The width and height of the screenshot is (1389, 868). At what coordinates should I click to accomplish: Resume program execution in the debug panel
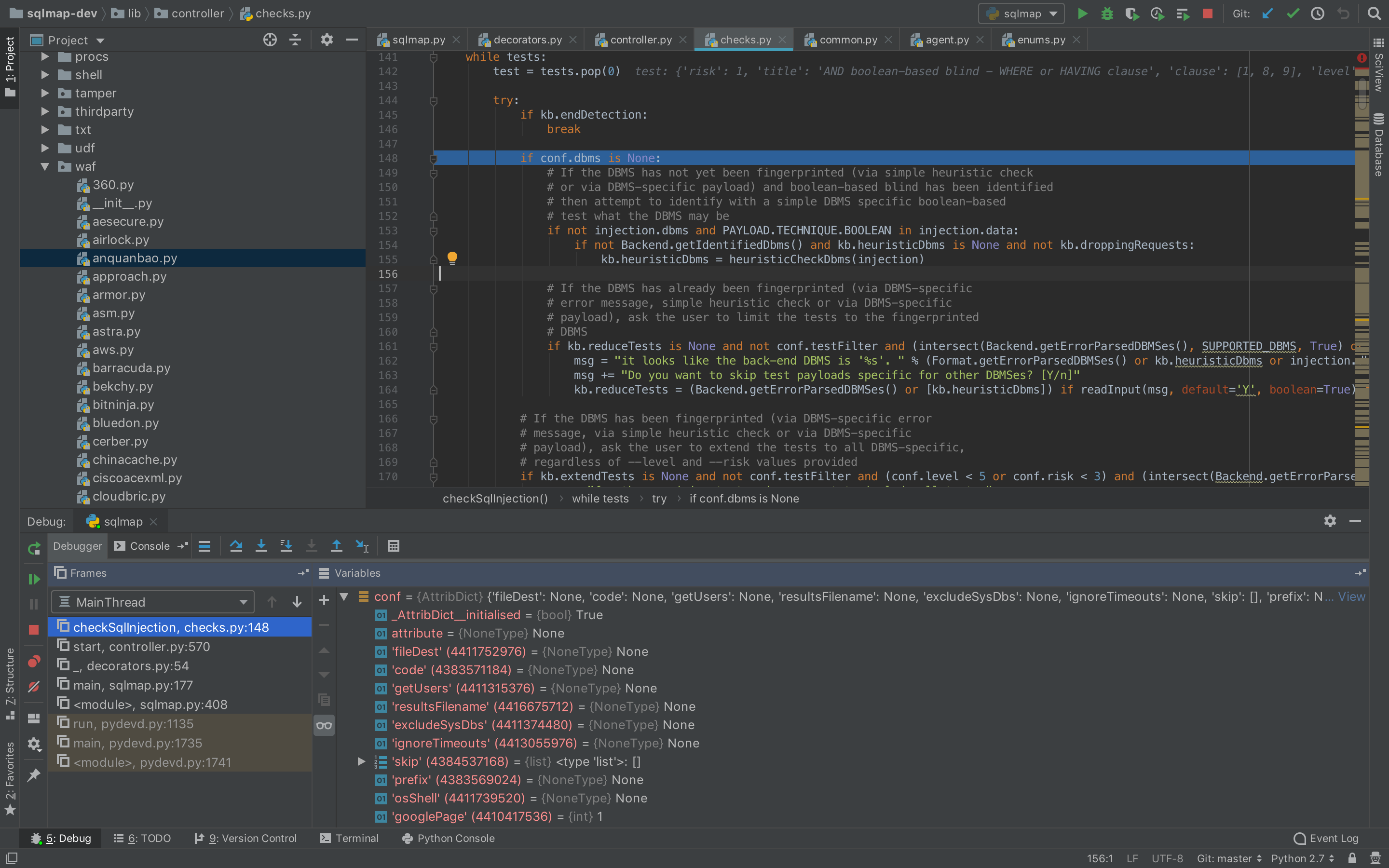(x=33, y=579)
